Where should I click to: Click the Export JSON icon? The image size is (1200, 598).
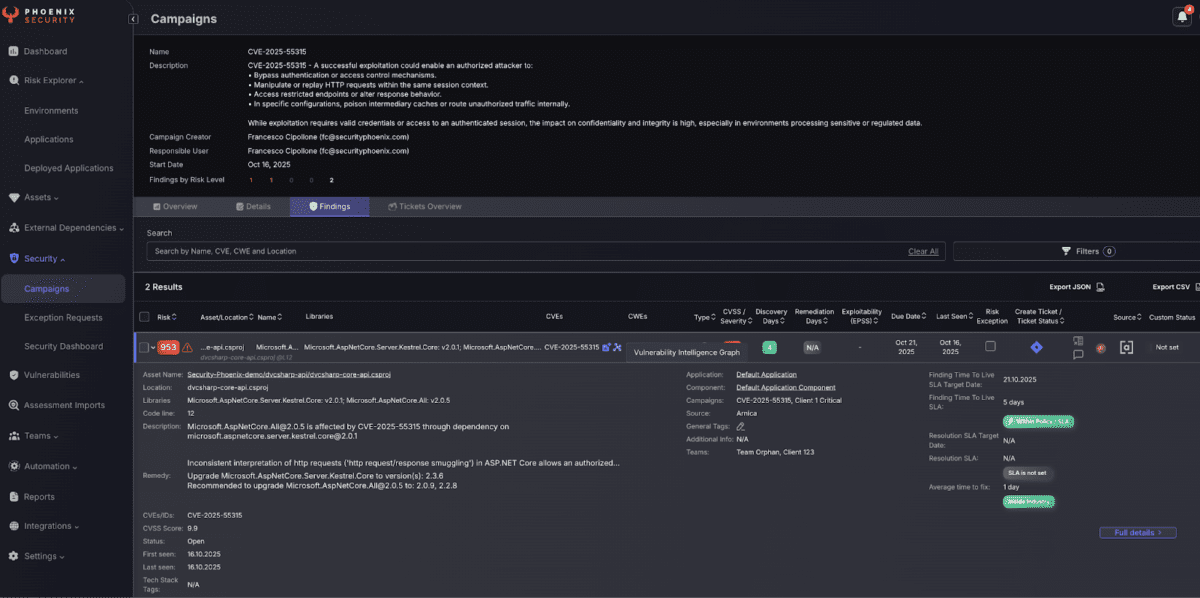click(x=1100, y=287)
